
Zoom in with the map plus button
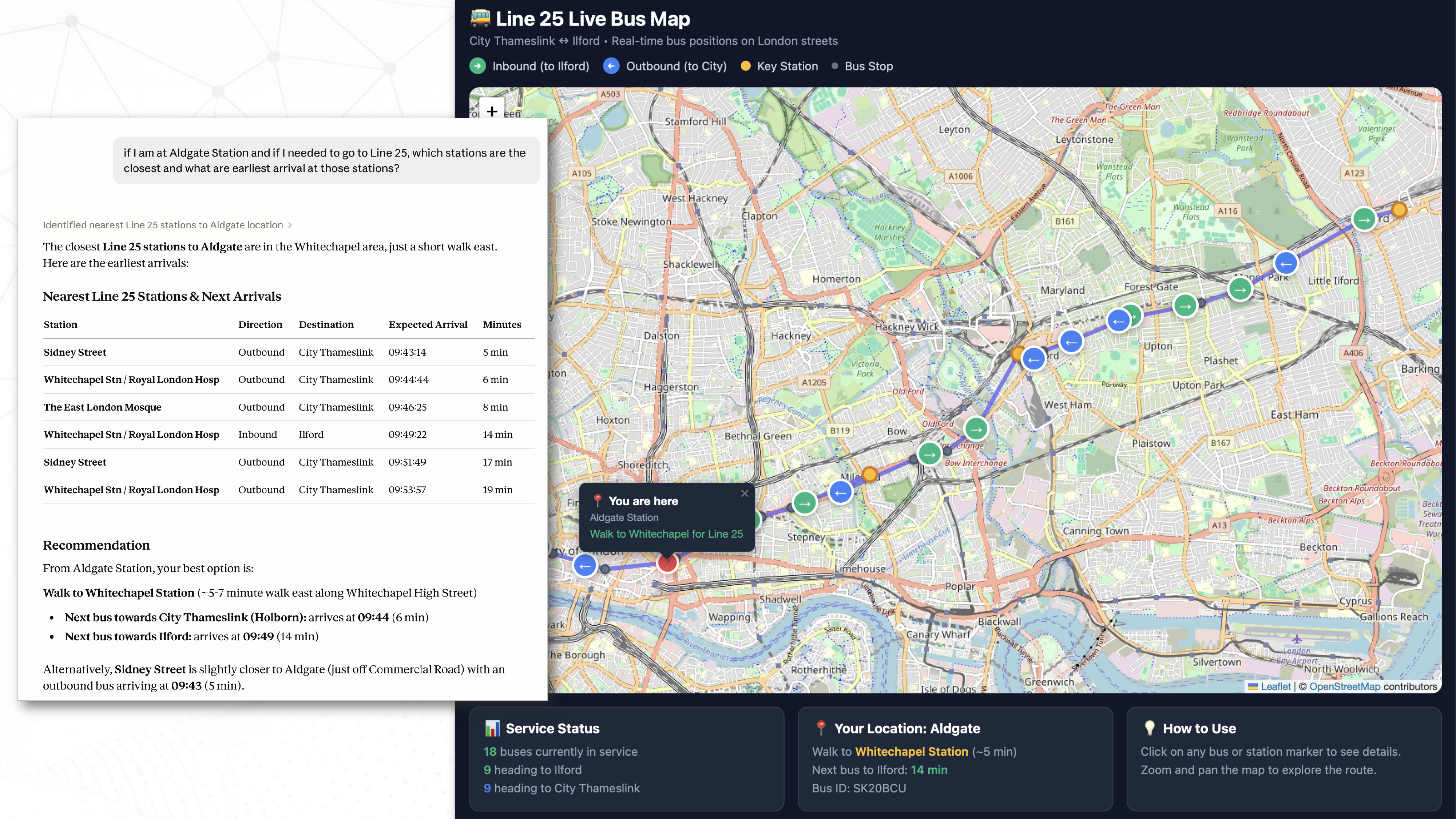tap(492, 111)
